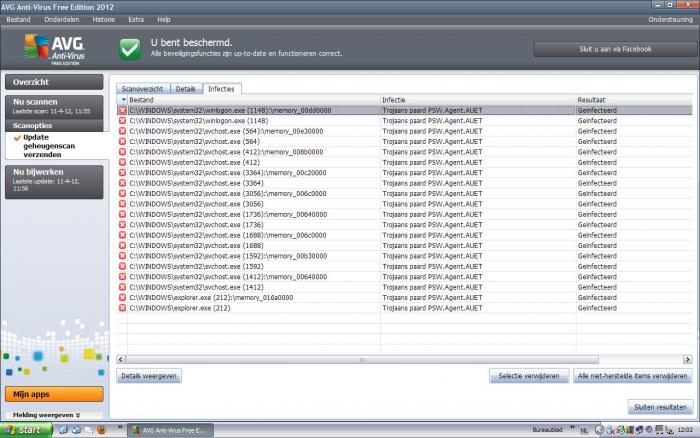
Task: Open the Bestand menu
Action: pyautogui.click(x=18, y=20)
